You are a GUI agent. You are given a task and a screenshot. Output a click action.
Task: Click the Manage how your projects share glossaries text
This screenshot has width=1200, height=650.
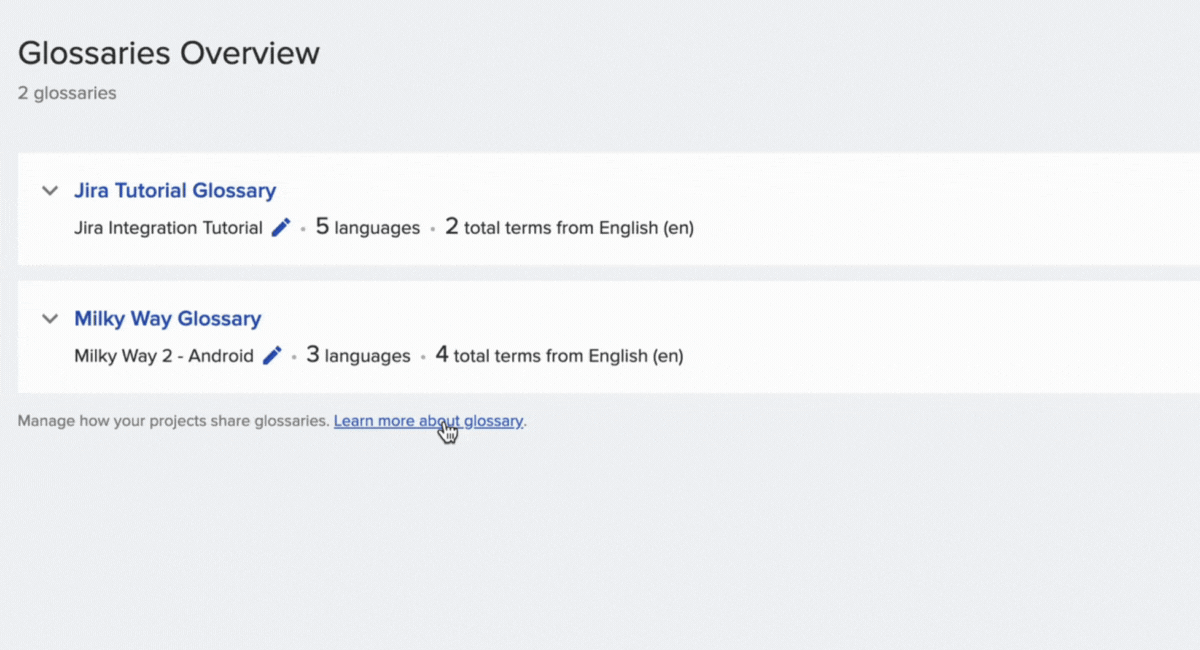[173, 421]
